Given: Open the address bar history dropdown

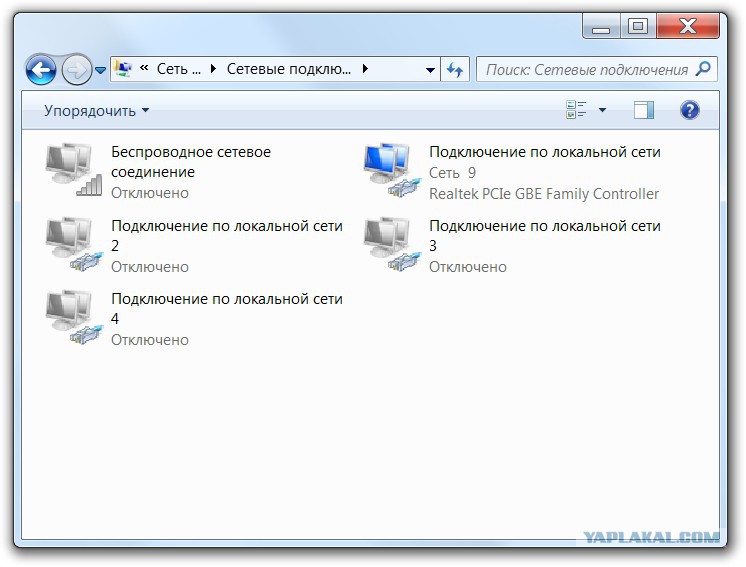Looking at the screenshot, I should (x=430, y=70).
